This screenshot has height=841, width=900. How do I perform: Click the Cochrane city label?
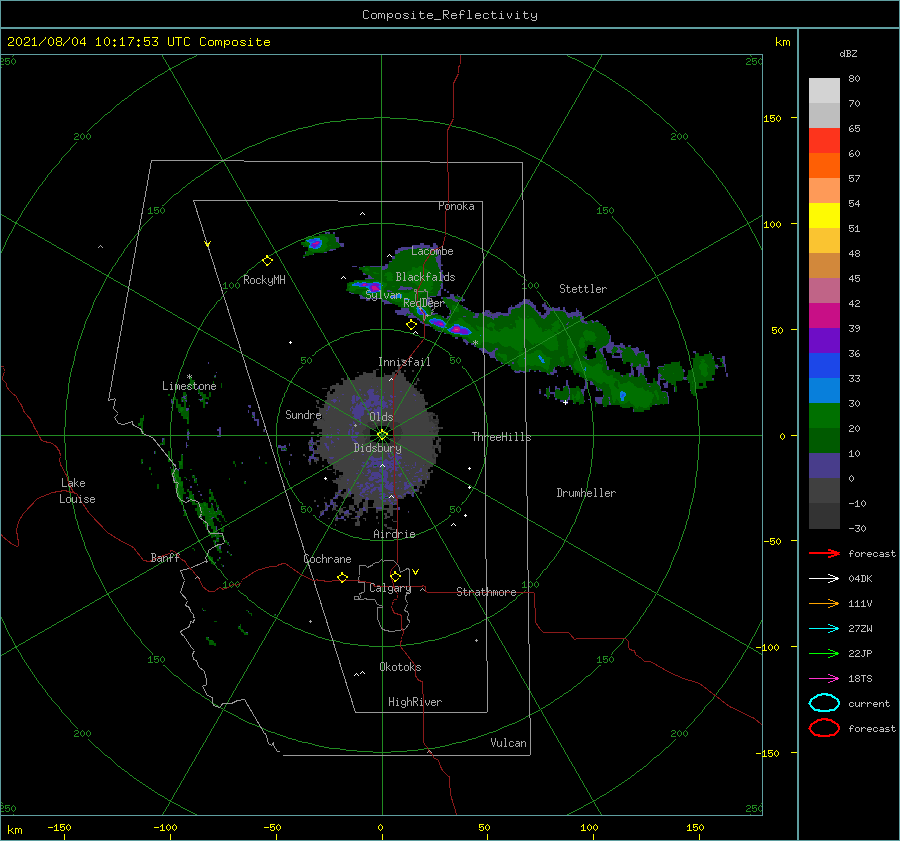(327, 559)
